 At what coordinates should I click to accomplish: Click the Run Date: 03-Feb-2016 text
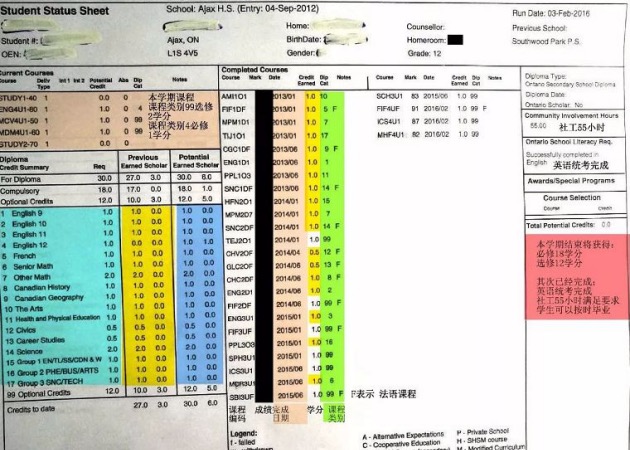(551, 13)
